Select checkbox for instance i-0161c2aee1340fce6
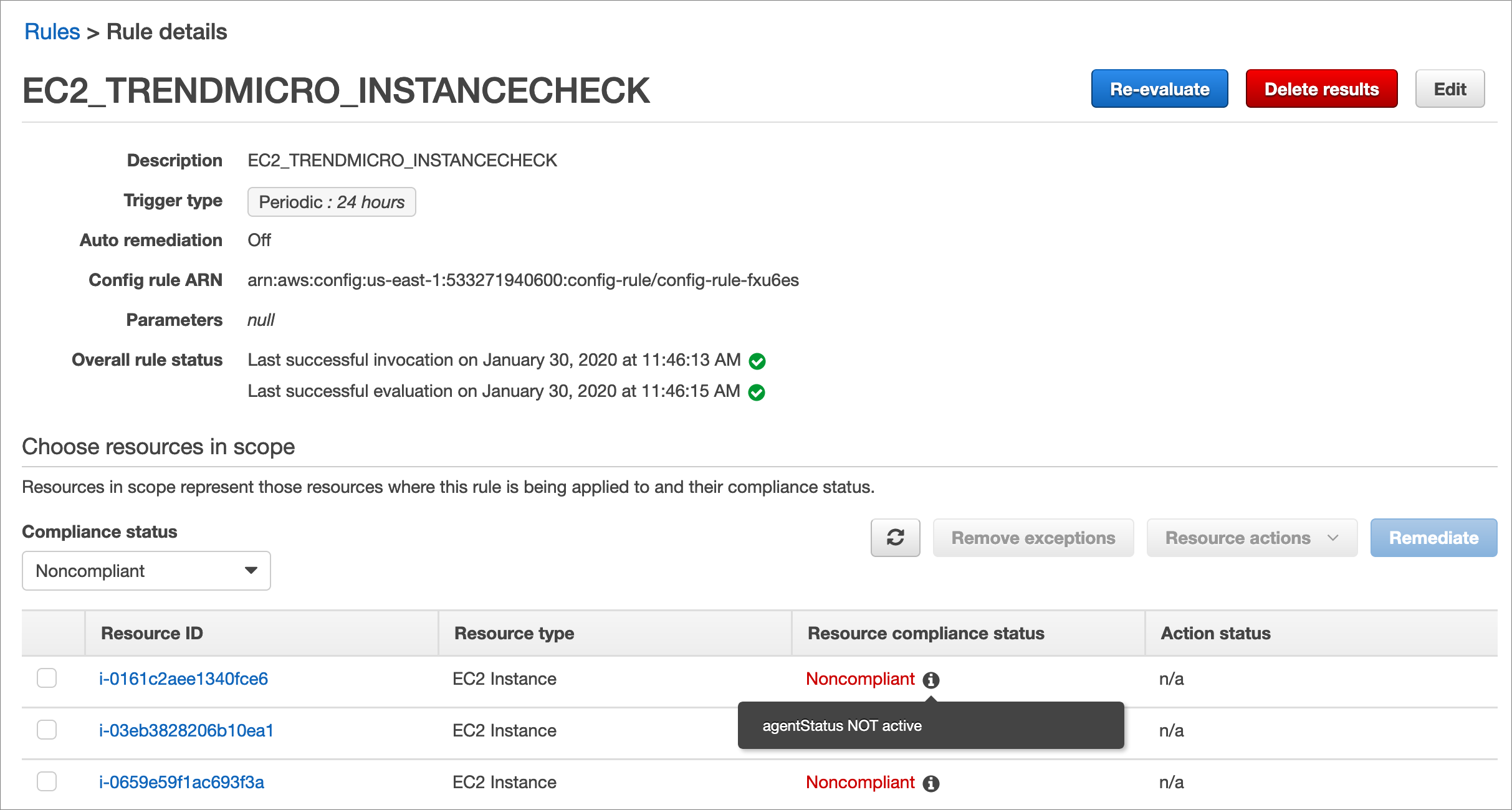 pos(47,678)
